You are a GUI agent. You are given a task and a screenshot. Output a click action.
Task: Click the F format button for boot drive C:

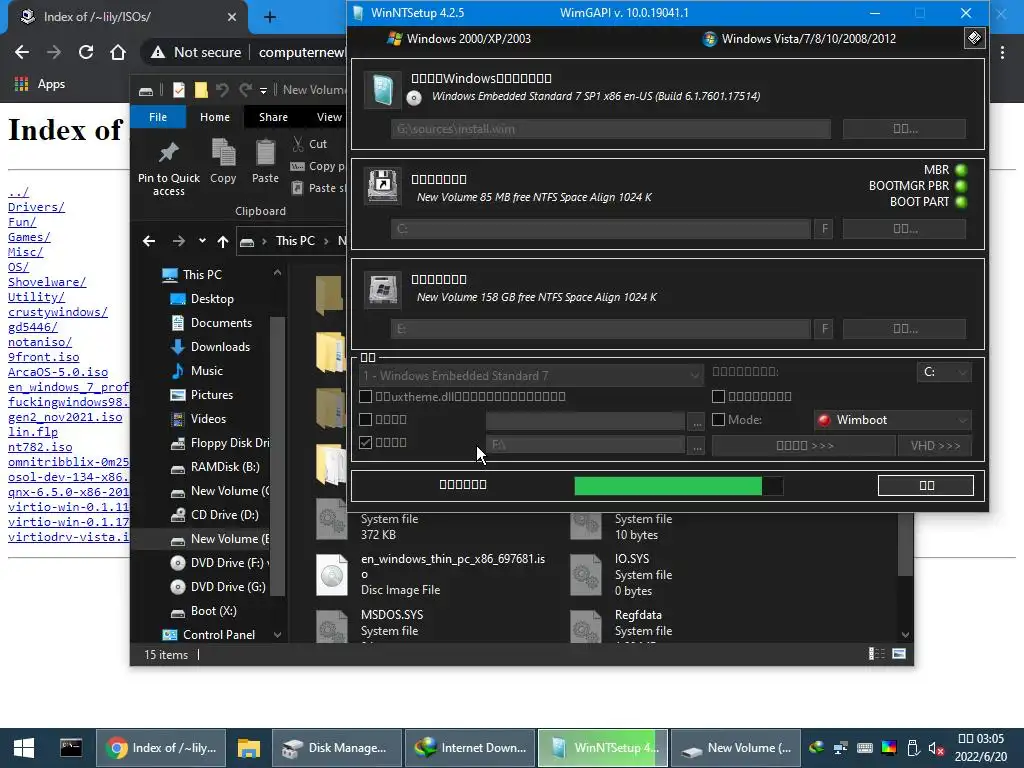(x=824, y=229)
